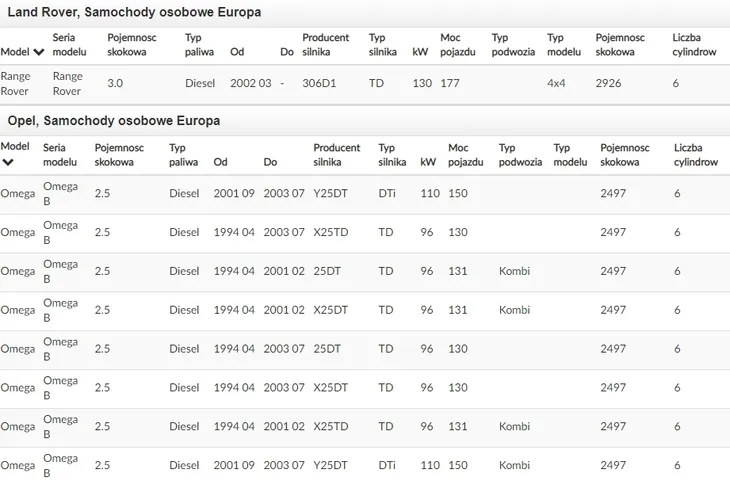Sort Land Rover table by Moc pojazdu

point(458,45)
